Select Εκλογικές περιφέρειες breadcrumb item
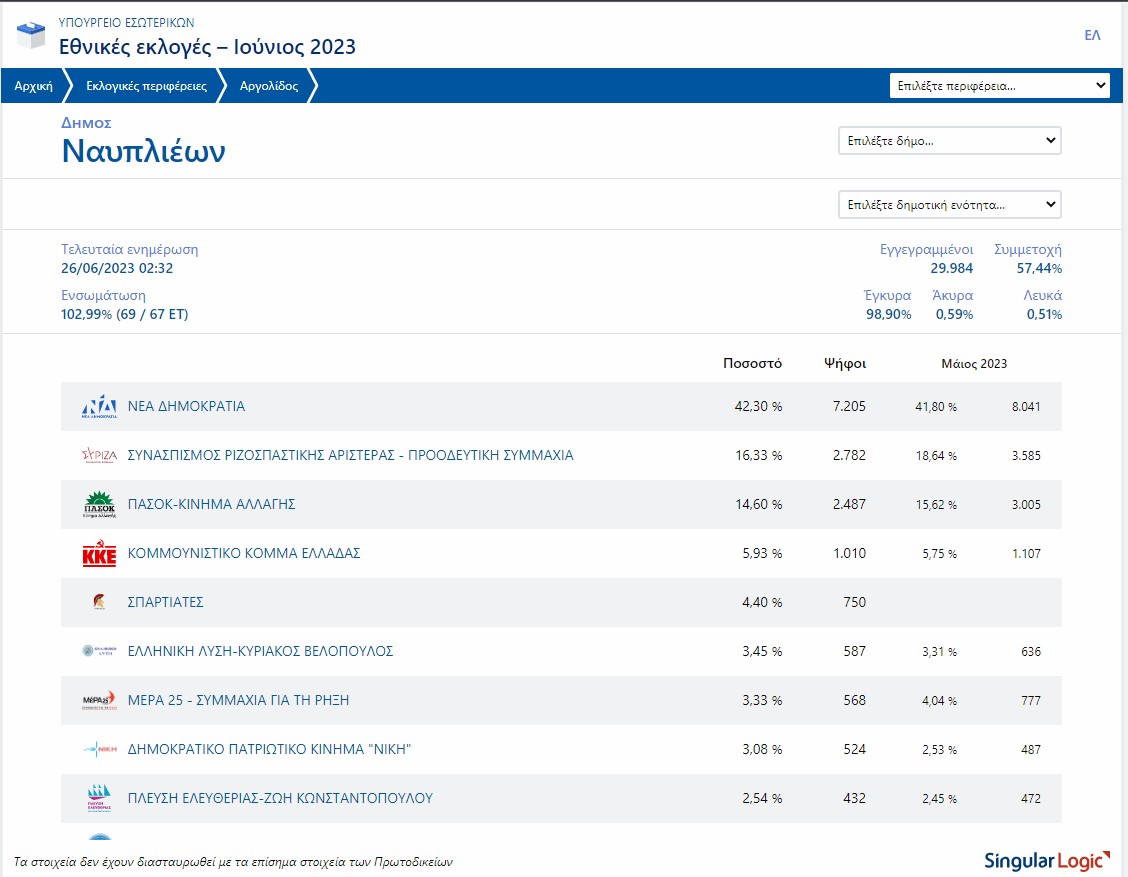This screenshot has height=877, width=1128. [x=146, y=86]
